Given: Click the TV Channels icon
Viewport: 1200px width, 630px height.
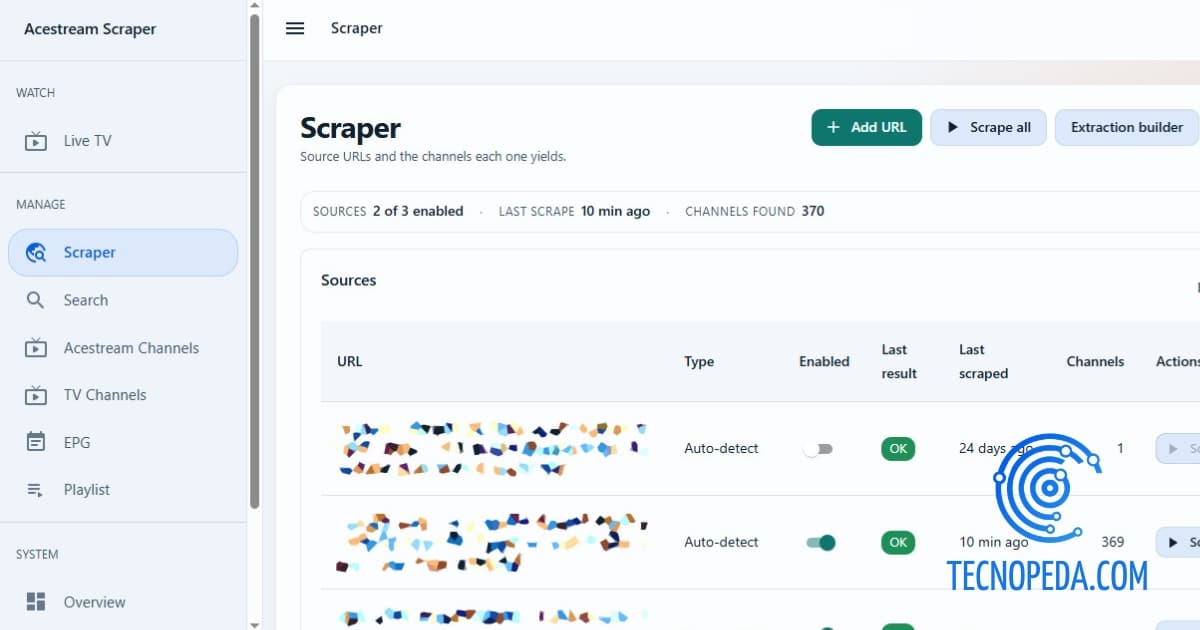Looking at the screenshot, I should tap(36, 395).
